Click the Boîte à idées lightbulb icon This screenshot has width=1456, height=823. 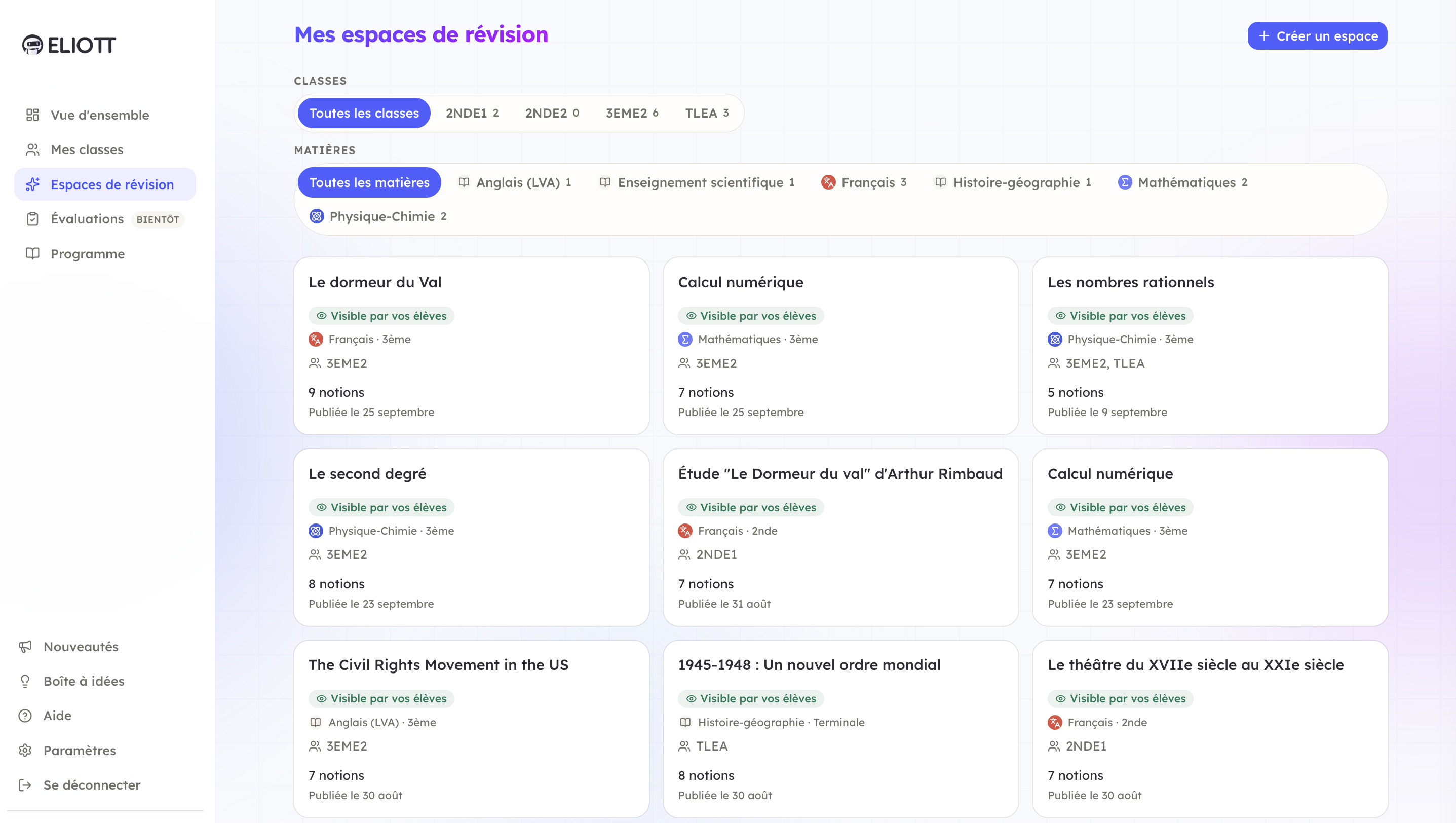tap(25, 681)
